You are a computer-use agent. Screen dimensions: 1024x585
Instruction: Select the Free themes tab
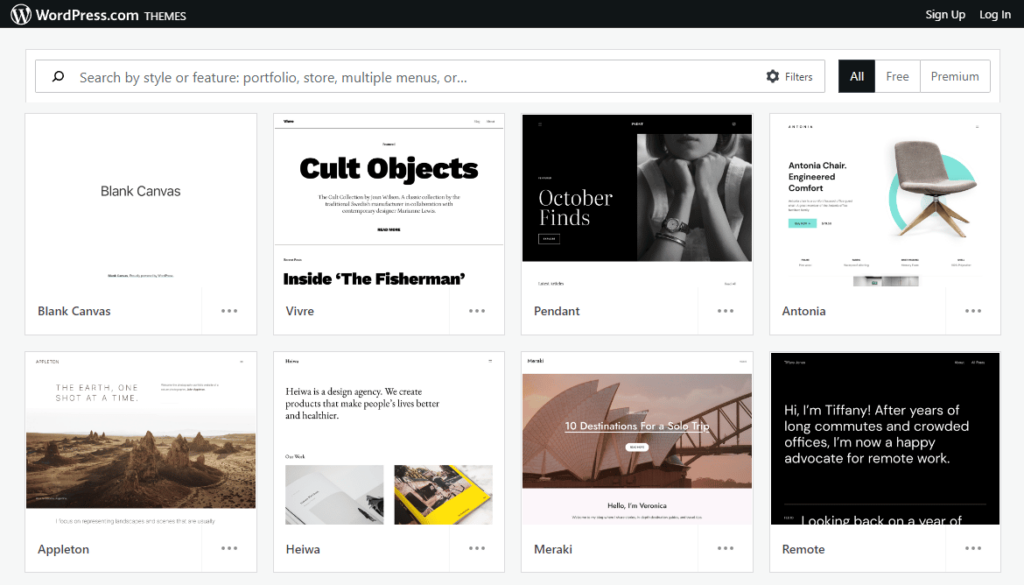pos(897,76)
